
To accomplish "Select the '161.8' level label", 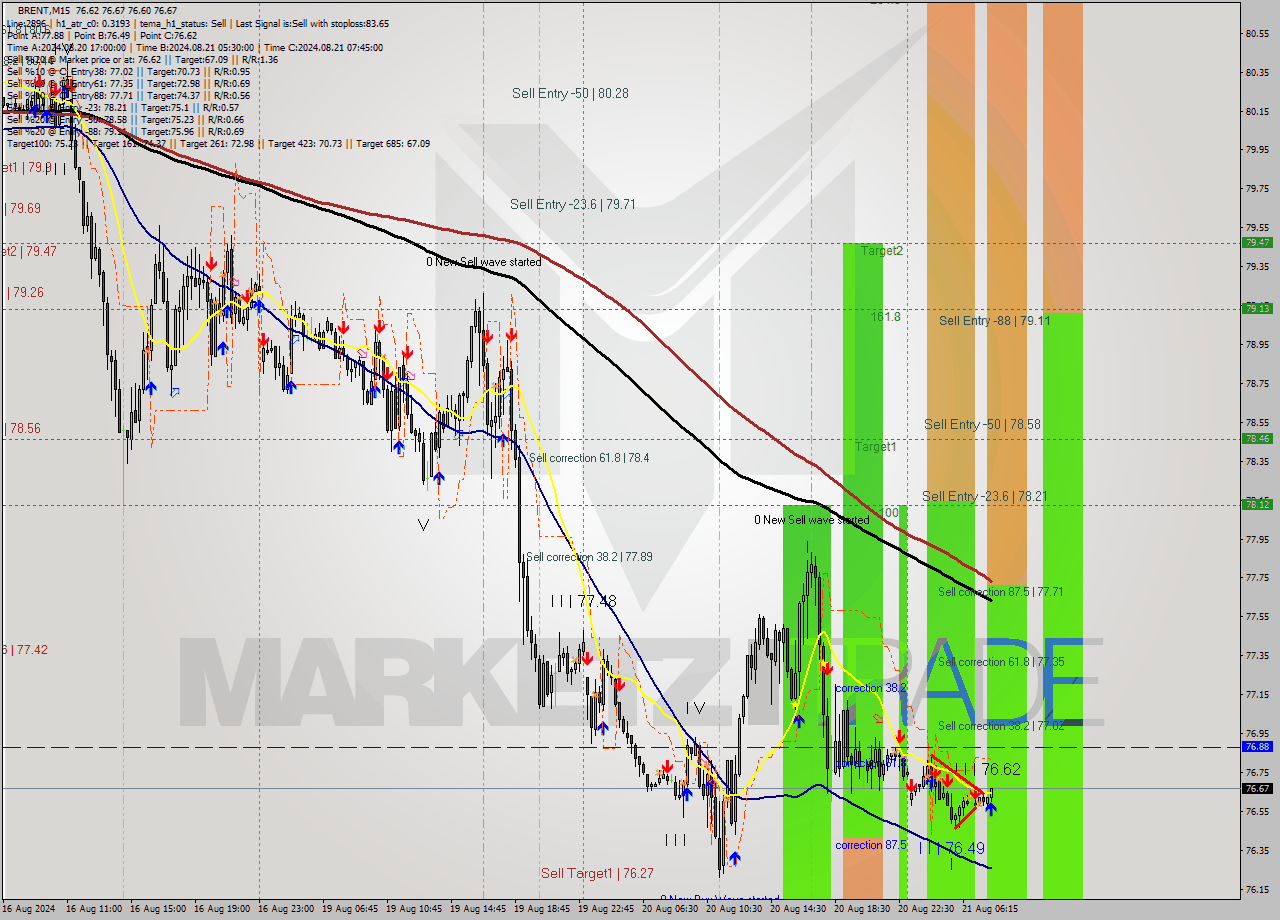I will tap(886, 316).
